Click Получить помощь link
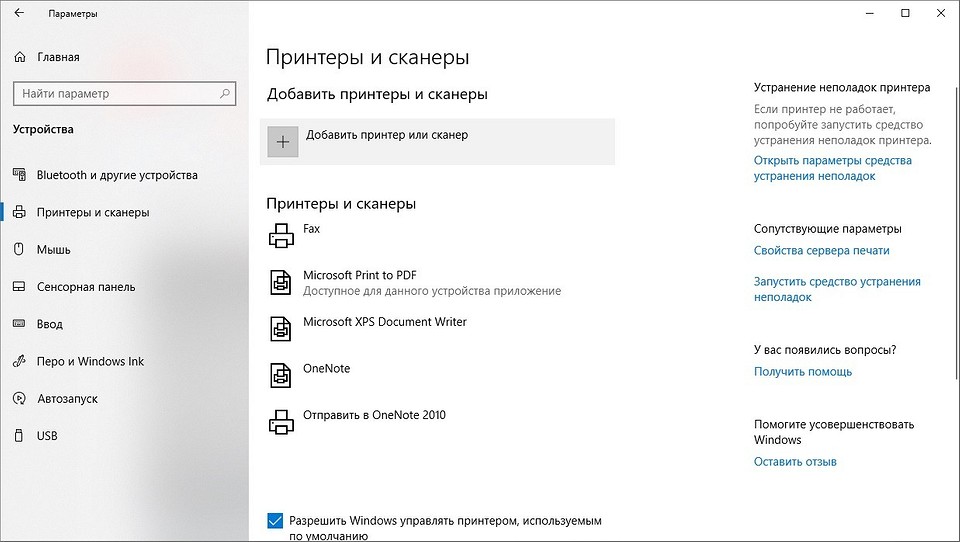 tap(803, 372)
